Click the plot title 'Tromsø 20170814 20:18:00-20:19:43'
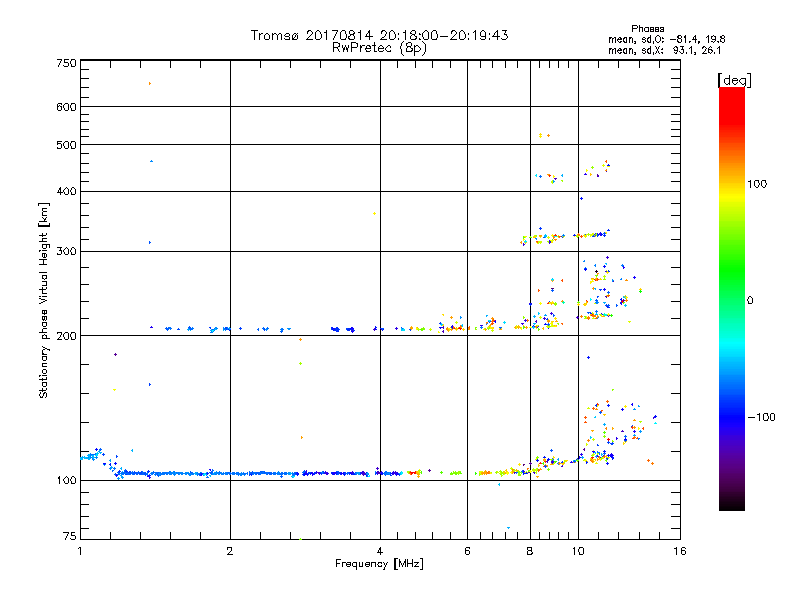 379,35
